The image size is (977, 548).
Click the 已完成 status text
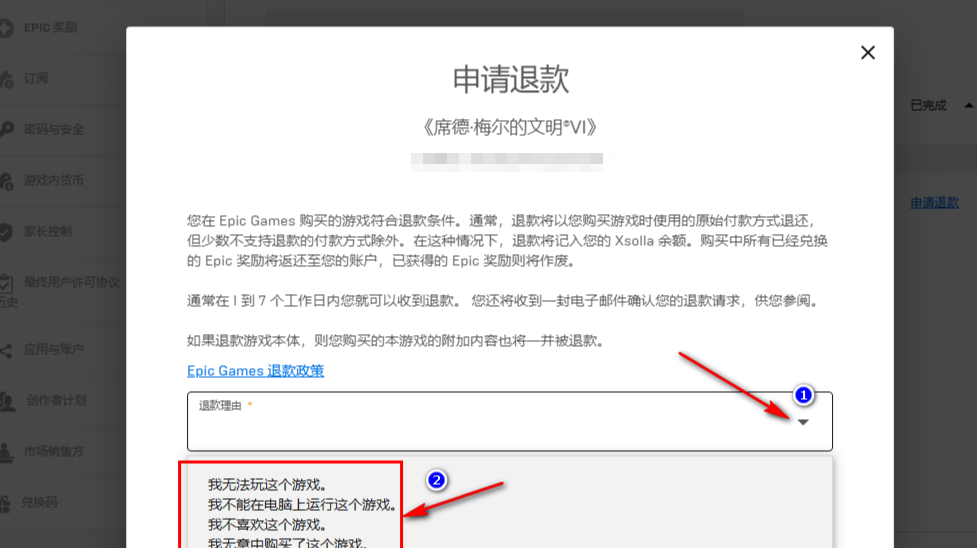[928, 105]
